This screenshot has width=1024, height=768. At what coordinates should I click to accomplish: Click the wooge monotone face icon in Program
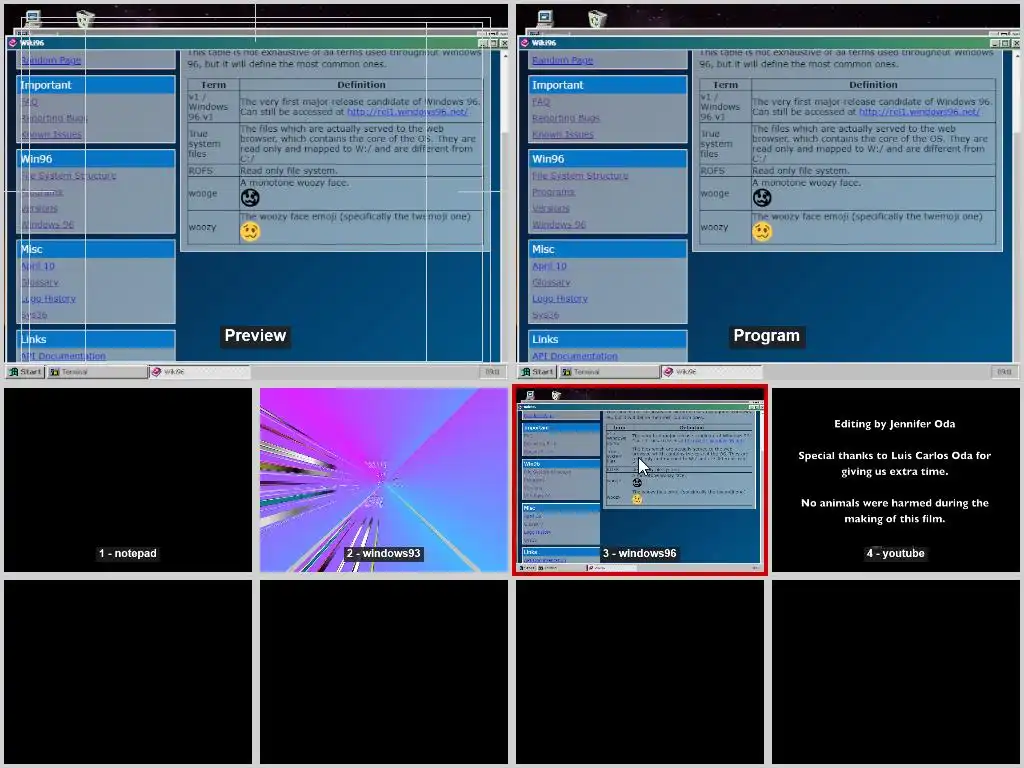[762, 197]
